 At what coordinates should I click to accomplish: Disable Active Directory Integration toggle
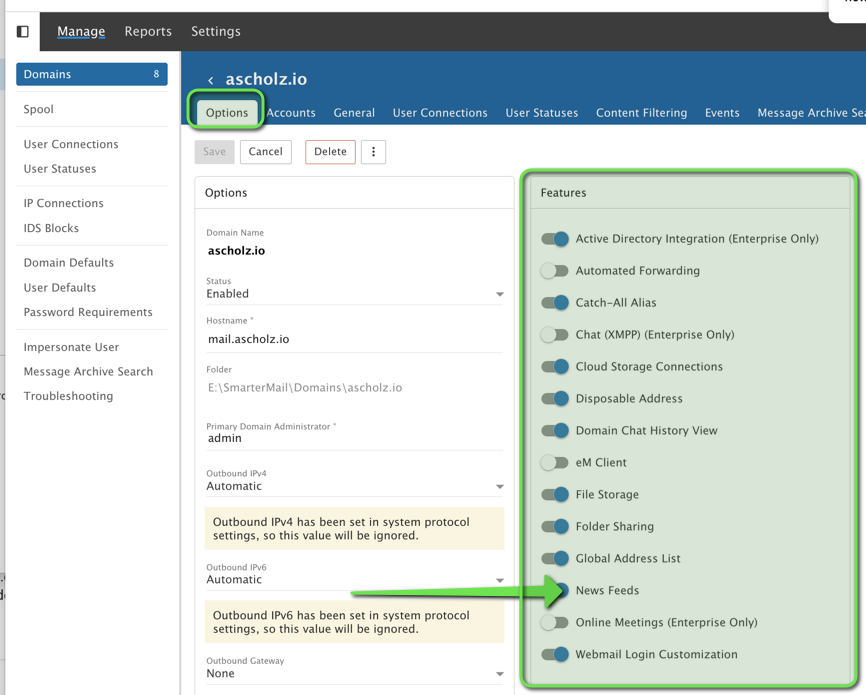(x=555, y=239)
